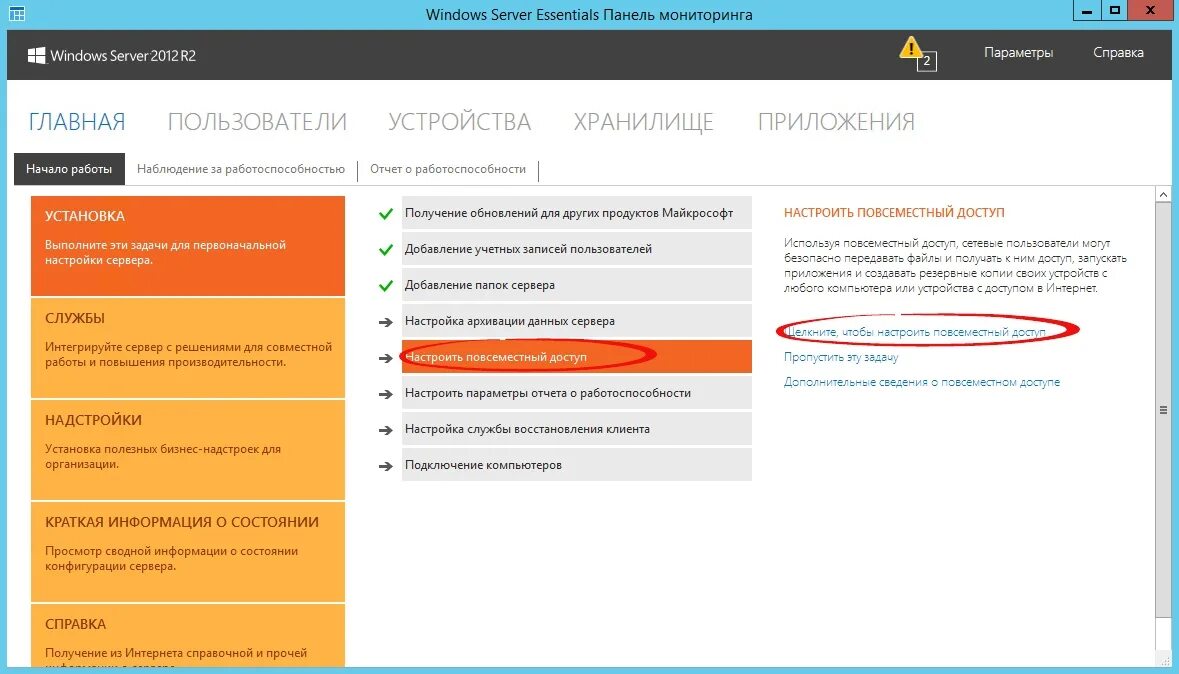Viewport: 1179px width, 674px height.
Task: Switch to the ПОЛЬЗОВАТЕЛИ section
Action: point(257,122)
